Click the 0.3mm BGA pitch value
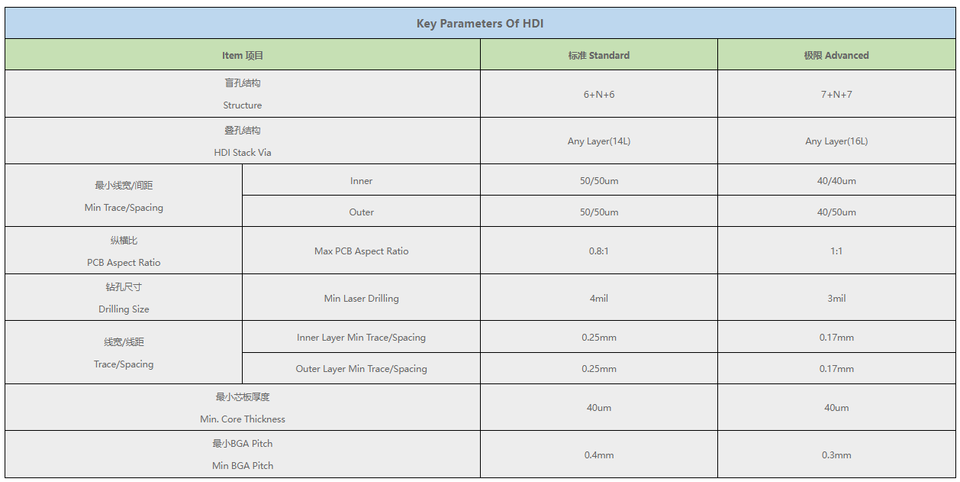Viewport: 960px width, 482px height. tap(836, 455)
